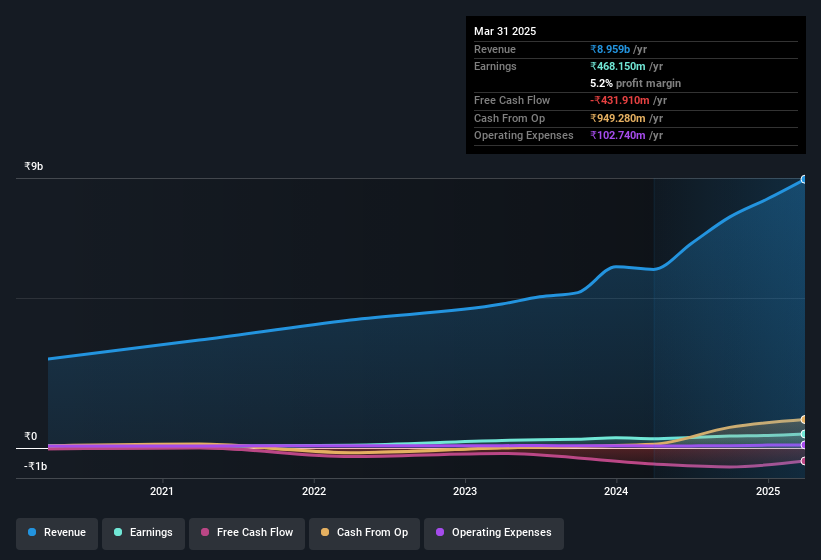Screen dimensions: 821x560
Task: Click the Revenue endpoint marker on chart
Action: coord(804,180)
